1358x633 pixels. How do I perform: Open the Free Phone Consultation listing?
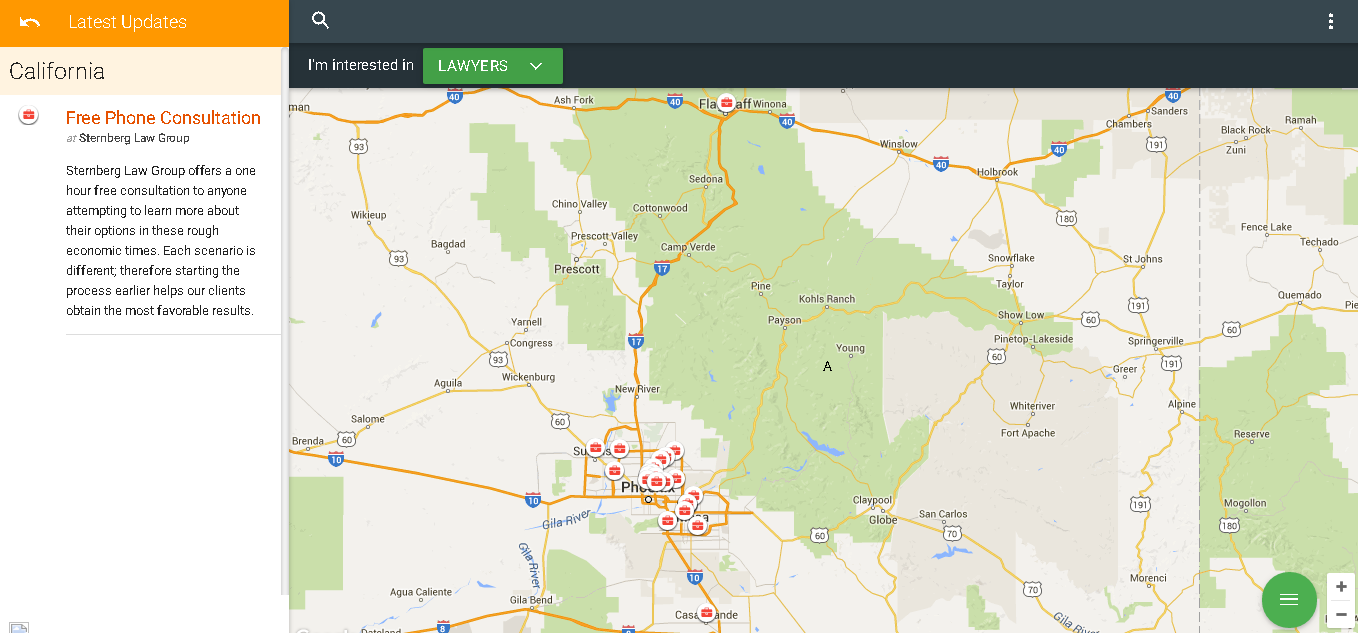tap(163, 118)
